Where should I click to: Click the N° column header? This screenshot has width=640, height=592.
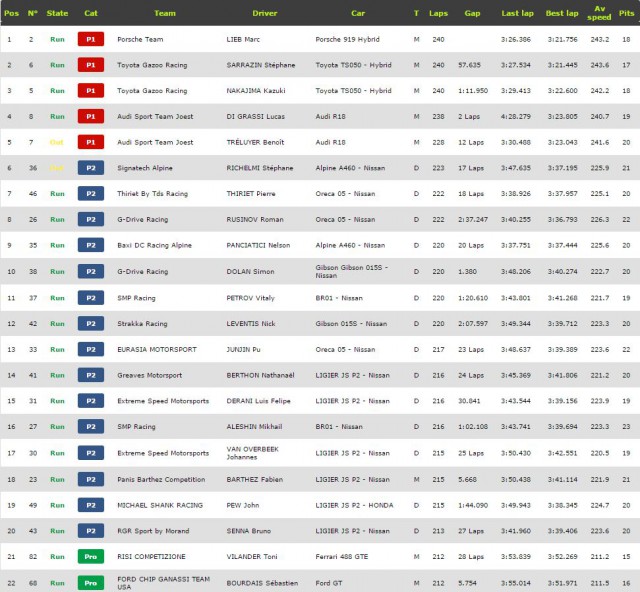point(33,13)
